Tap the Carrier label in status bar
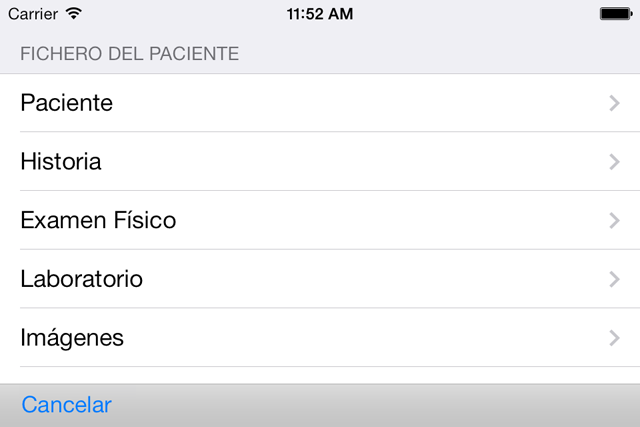The height and width of the screenshot is (427, 640). tap(33, 14)
